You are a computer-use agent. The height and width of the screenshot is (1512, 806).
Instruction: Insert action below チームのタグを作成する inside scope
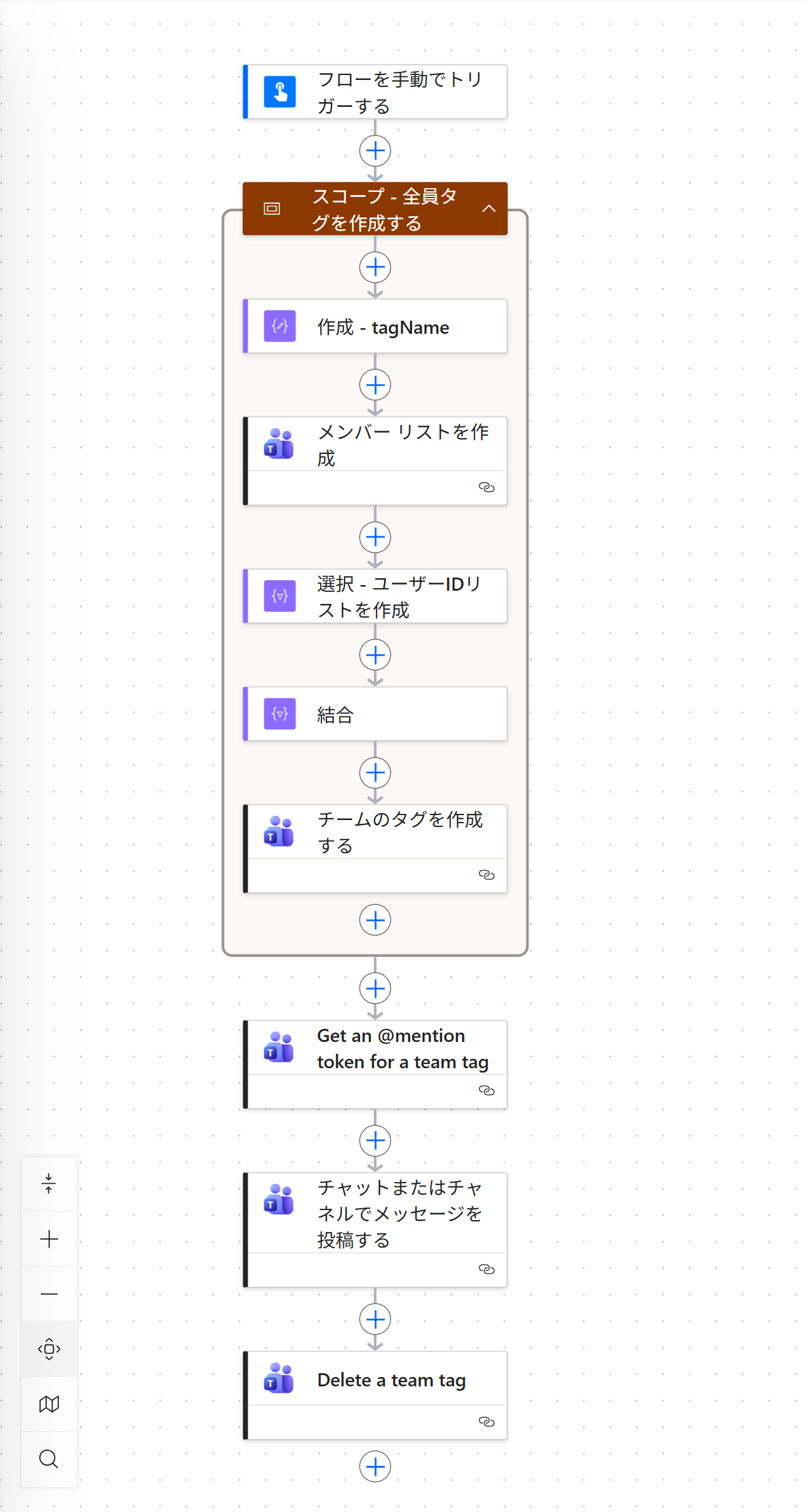375,920
